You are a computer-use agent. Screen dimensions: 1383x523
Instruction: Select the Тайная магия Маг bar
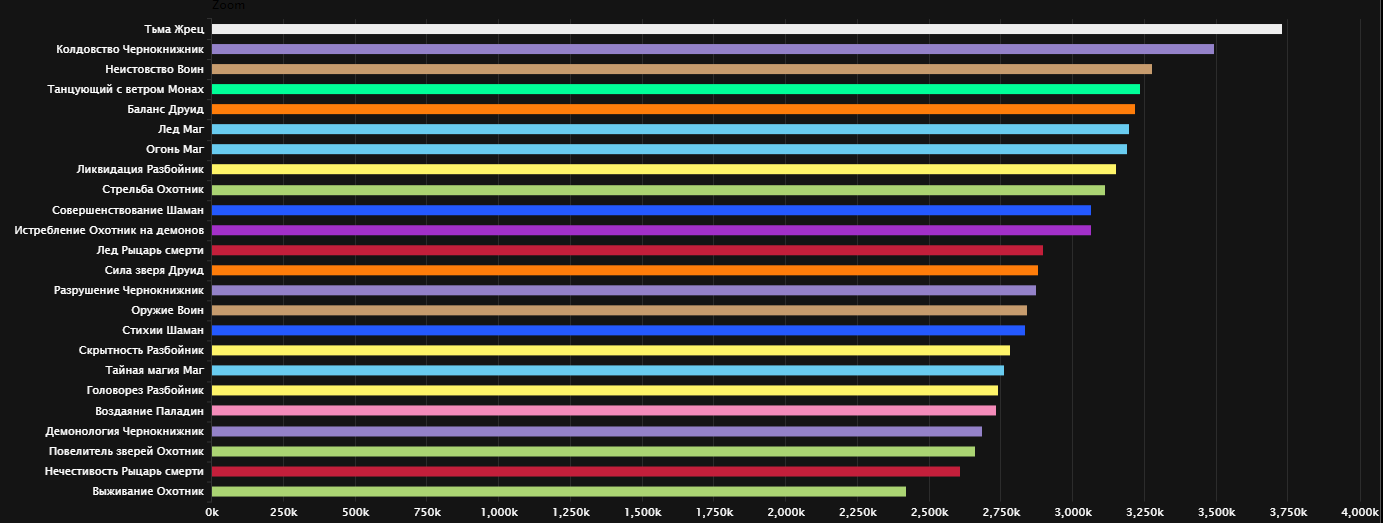point(608,371)
